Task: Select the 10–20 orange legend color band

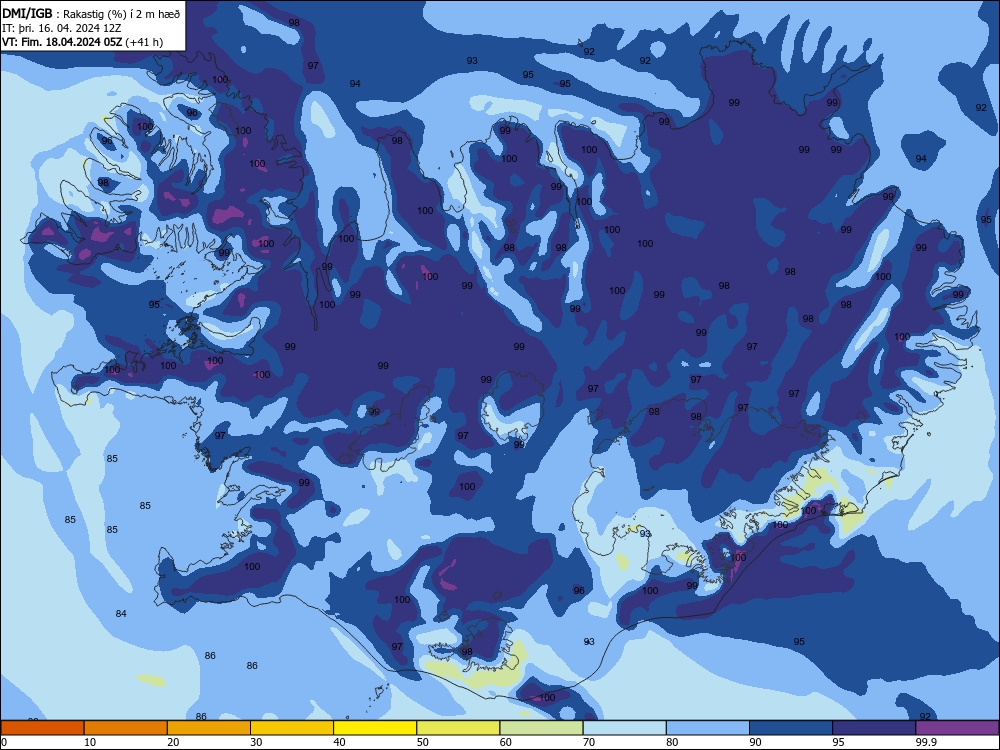Action: coord(126,728)
